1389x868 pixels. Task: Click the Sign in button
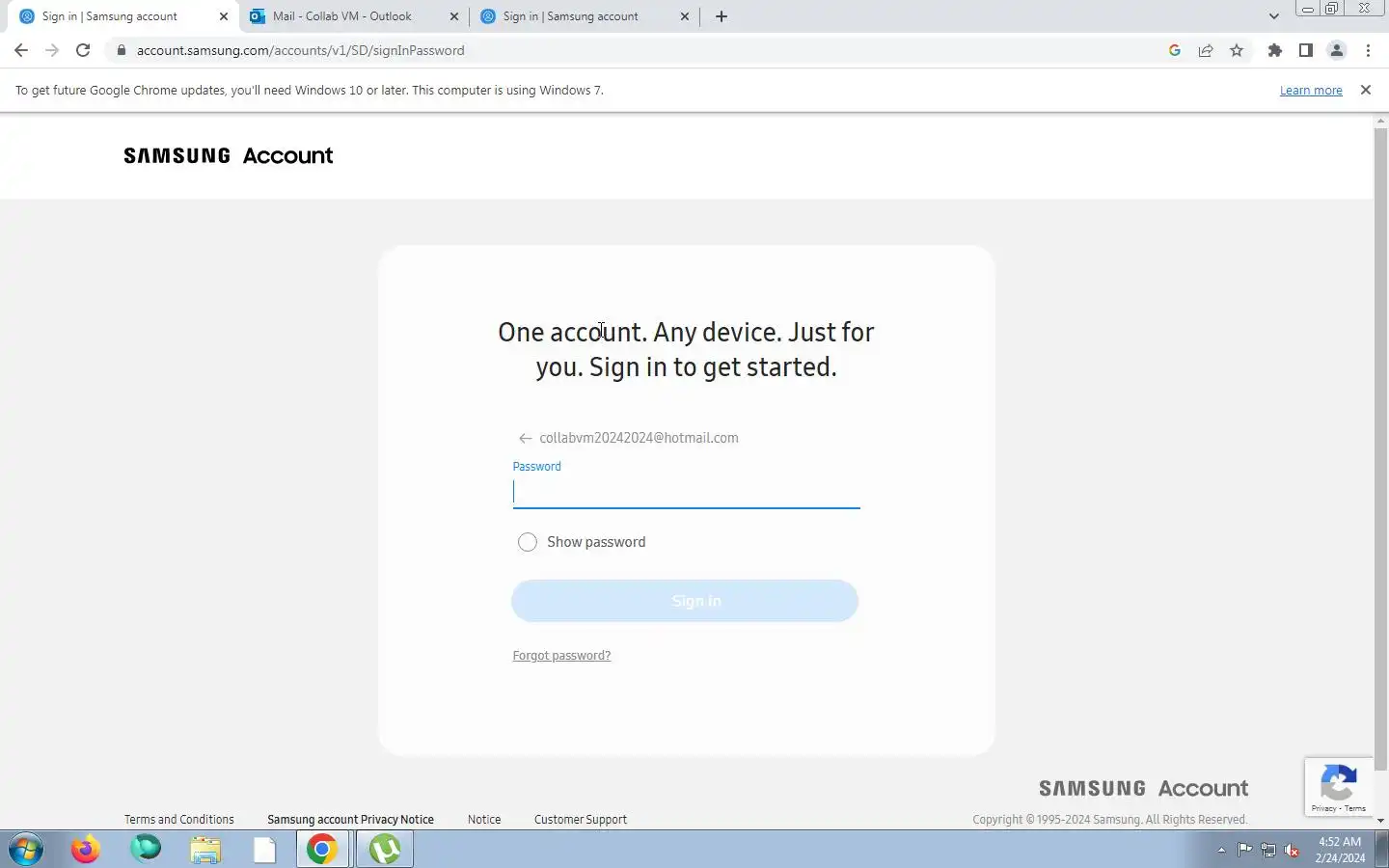coord(685,601)
